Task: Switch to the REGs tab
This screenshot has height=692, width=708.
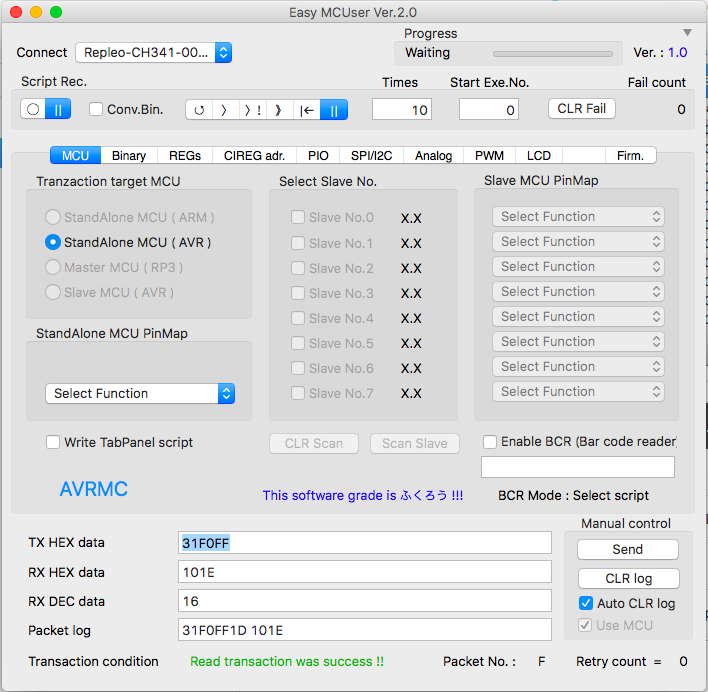Action: pyautogui.click(x=185, y=156)
